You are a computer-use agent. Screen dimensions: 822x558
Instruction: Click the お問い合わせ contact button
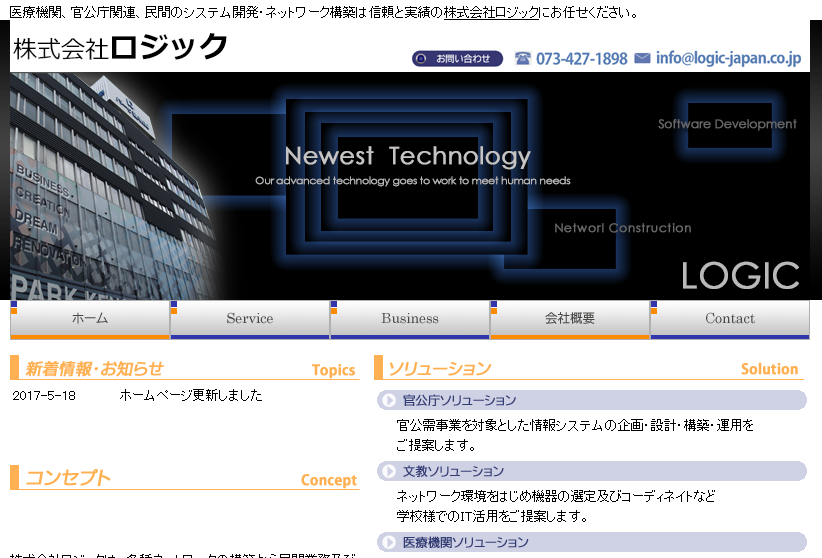click(457, 59)
